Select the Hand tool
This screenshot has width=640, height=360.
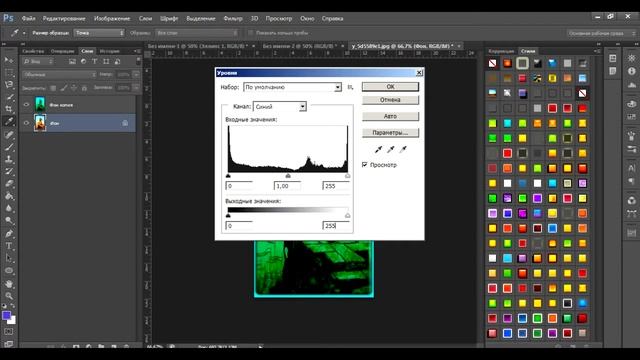click(x=9, y=284)
